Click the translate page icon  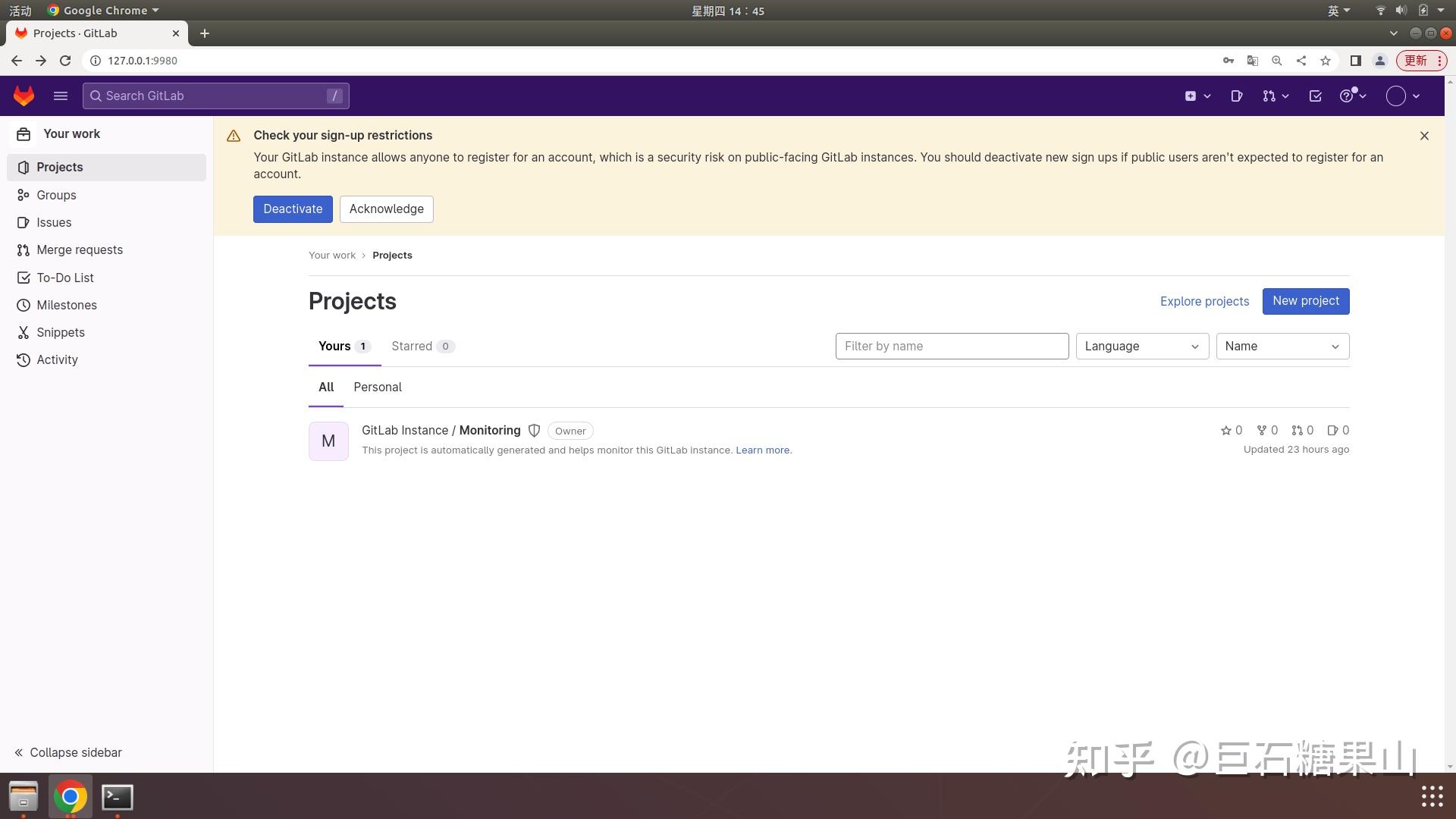click(1253, 61)
